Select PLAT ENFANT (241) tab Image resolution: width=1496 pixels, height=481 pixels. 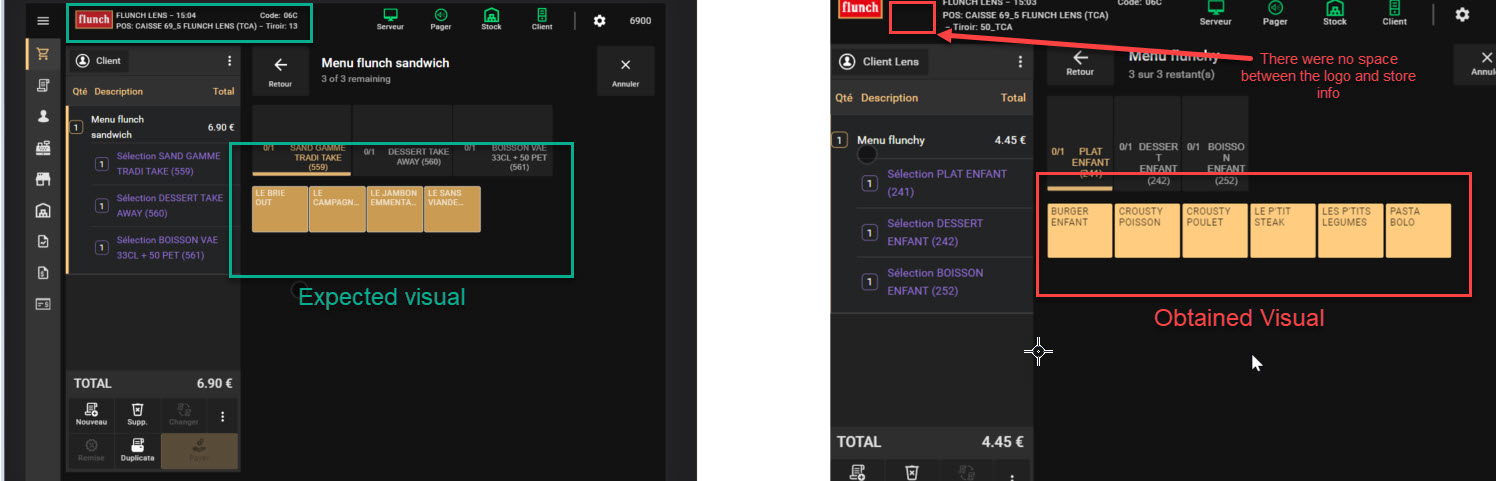pyautogui.click(x=1080, y=143)
